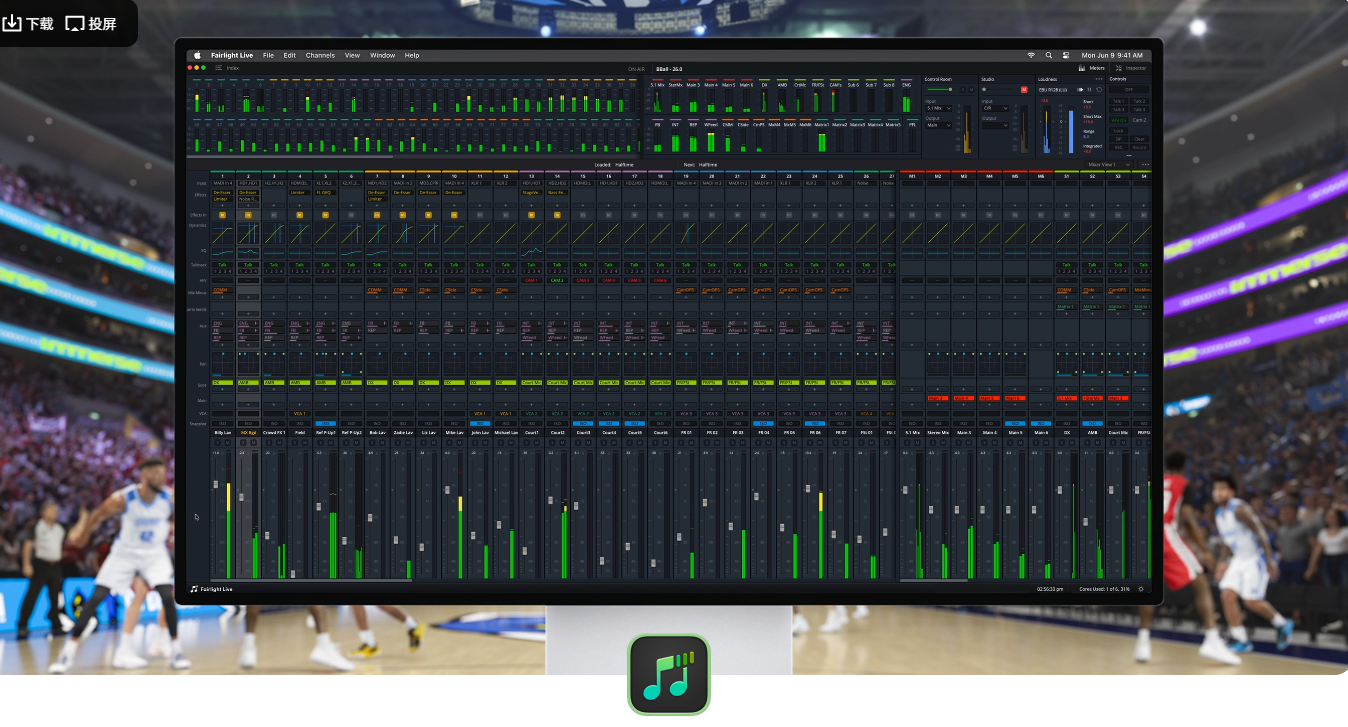Open Control Room Input 5.1 Mix dropdown
This screenshot has width=1348, height=727.
pos(939,108)
